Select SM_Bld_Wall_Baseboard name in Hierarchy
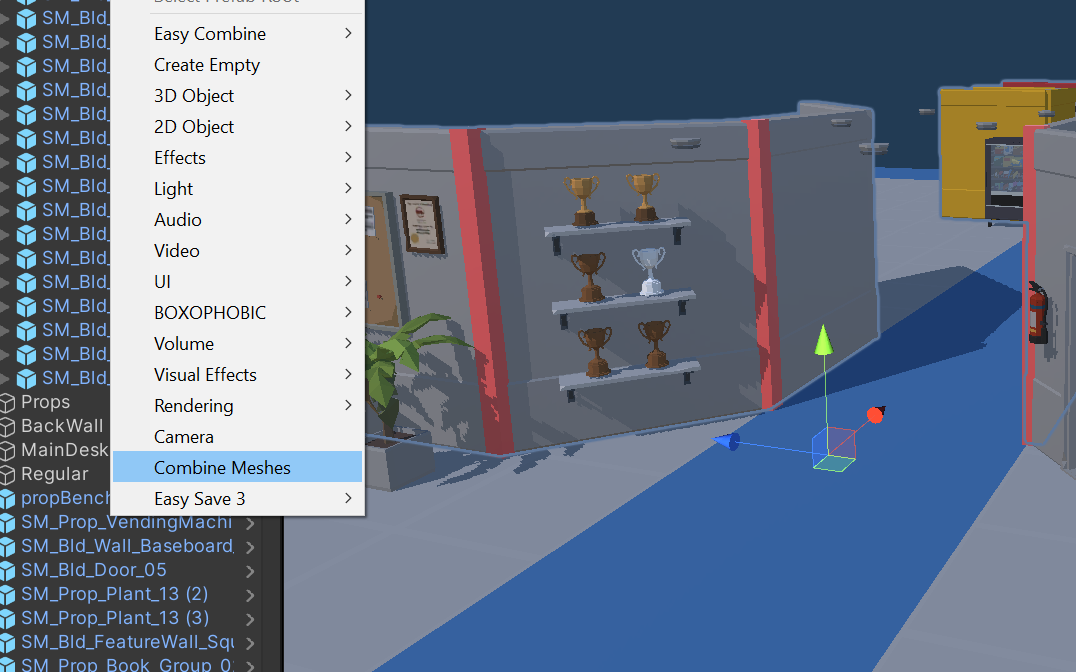Viewport: 1076px width, 672px height. click(x=127, y=546)
